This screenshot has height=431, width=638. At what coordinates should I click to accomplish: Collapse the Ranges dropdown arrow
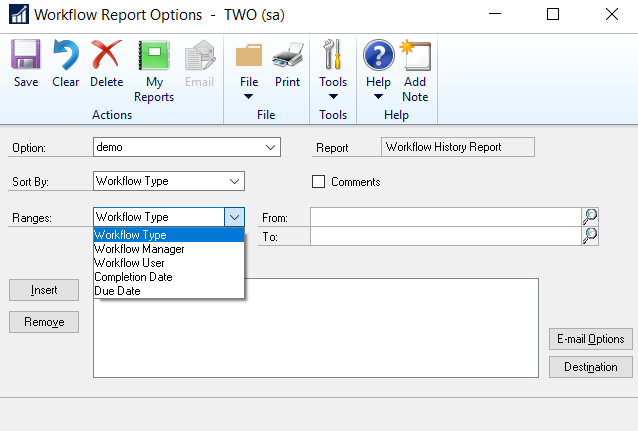(x=234, y=217)
